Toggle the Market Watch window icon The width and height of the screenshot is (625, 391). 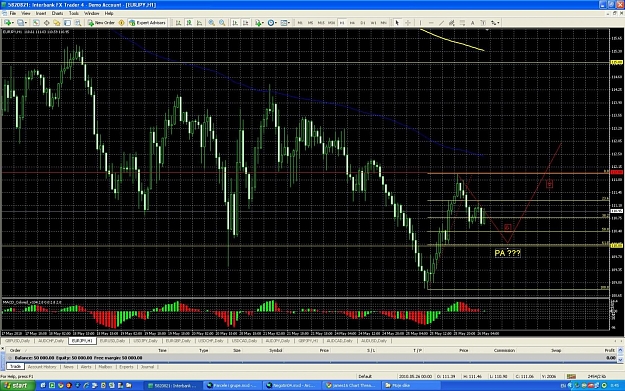click(36, 23)
